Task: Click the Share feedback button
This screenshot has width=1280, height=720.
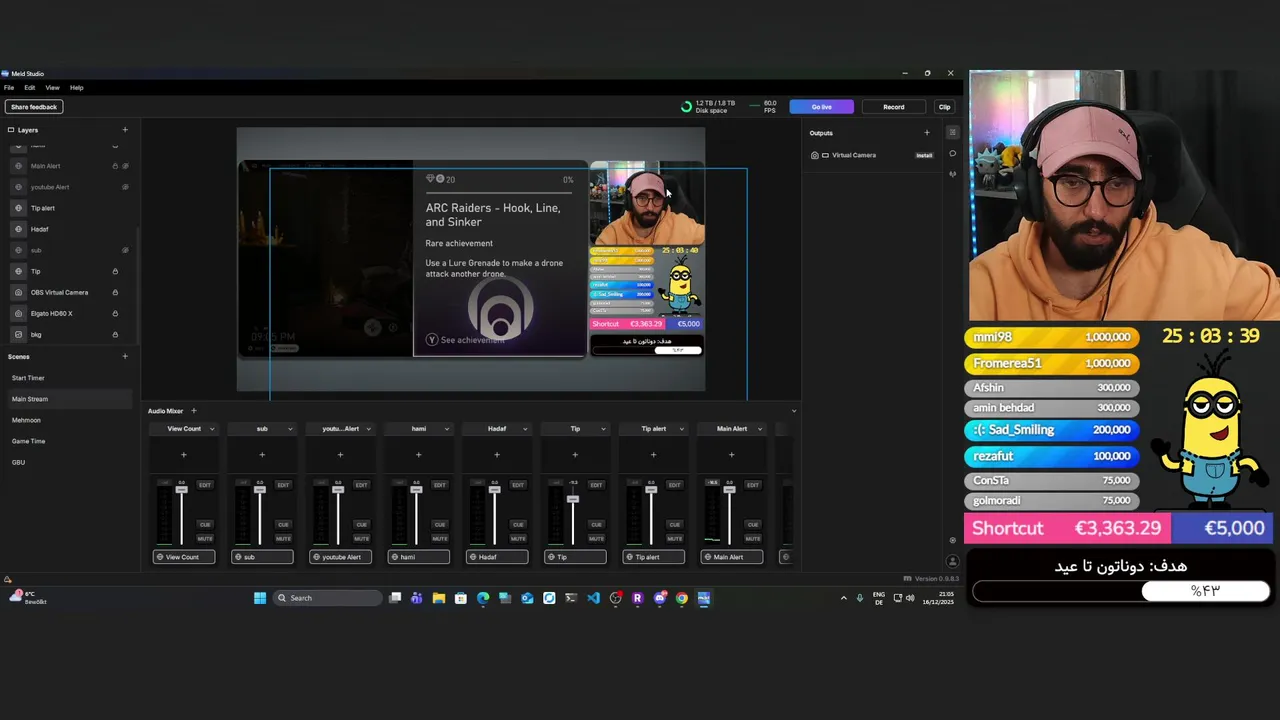Action: 34,107
